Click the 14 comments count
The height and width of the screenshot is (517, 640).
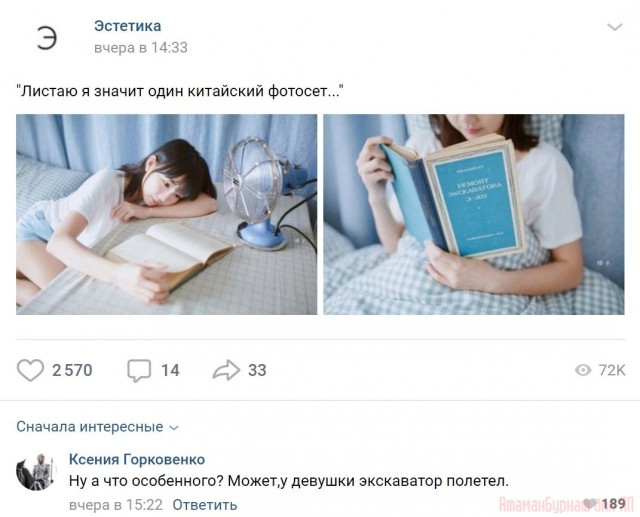[170, 371]
